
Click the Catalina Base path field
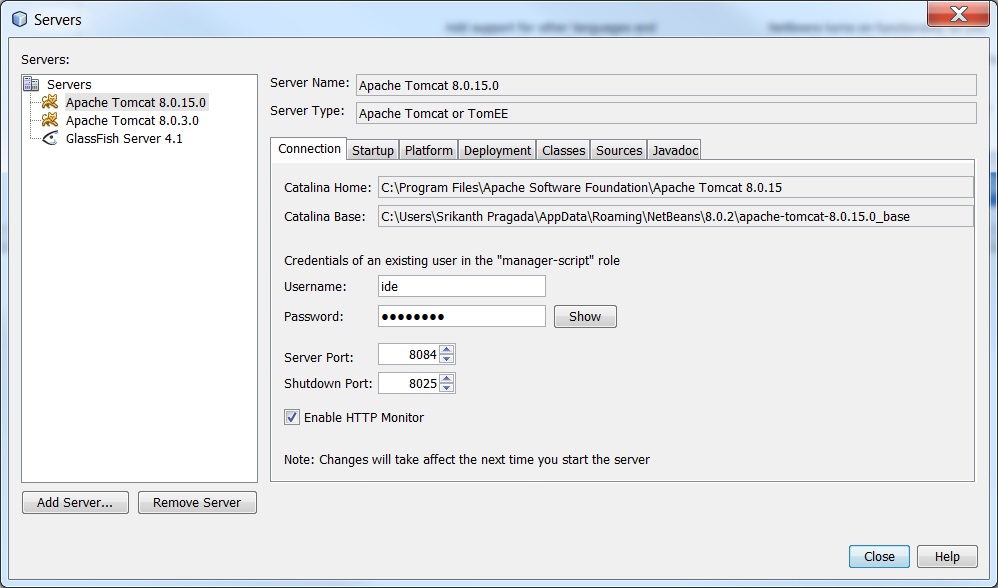coord(675,216)
